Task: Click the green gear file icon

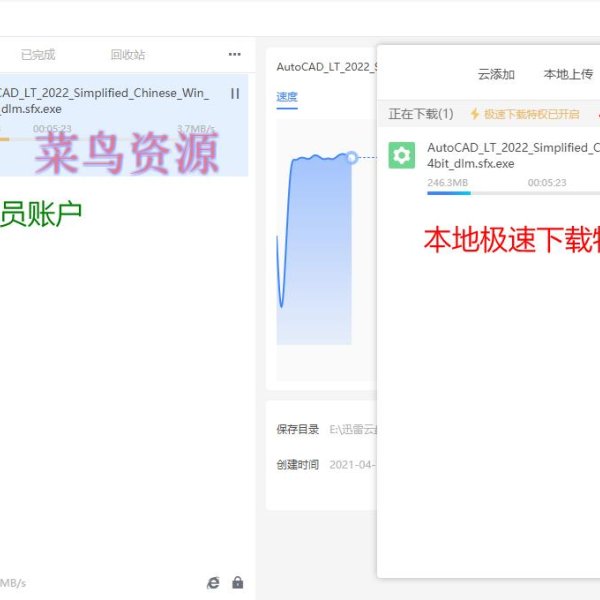Action: pos(401,155)
